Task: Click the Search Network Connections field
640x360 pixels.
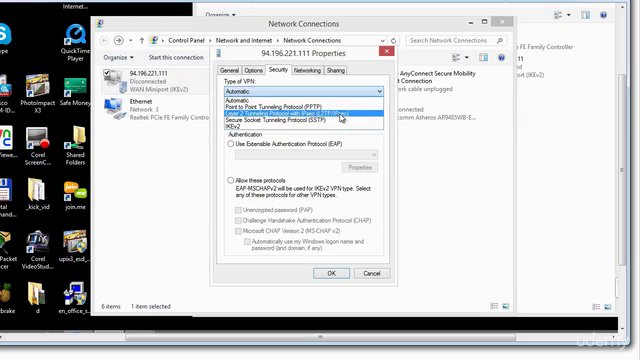Action: (x=456, y=40)
